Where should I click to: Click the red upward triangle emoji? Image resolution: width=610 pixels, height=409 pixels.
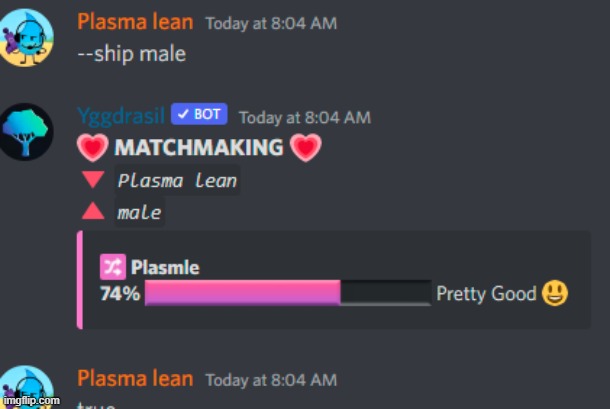[93, 211]
